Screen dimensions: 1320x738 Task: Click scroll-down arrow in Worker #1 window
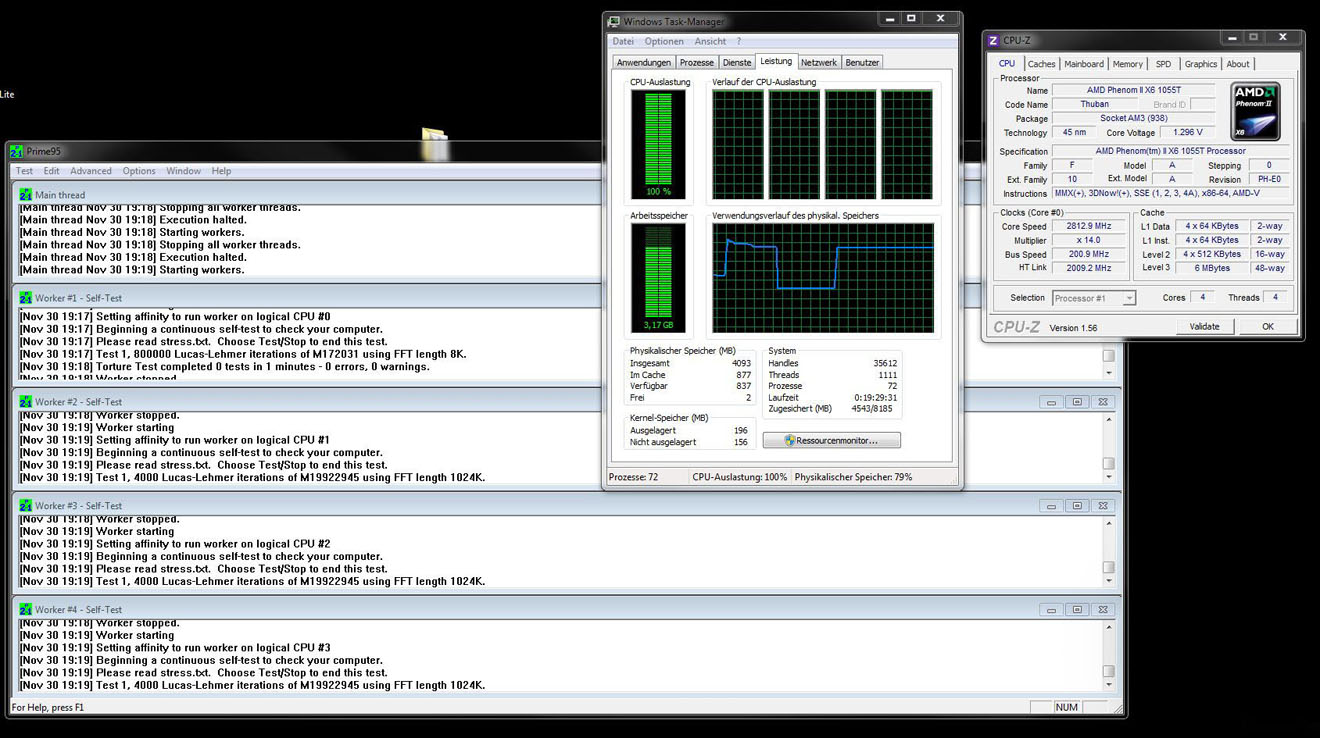[x=1108, y=373]
